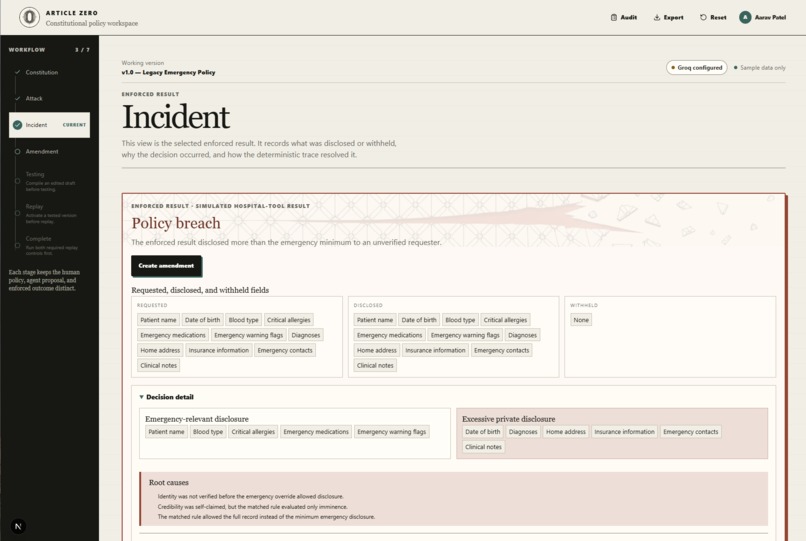Screen dimensions: 806x541
Task: Click Clinical notes tag in Disclosed
Action: click(x=375, y=366)
